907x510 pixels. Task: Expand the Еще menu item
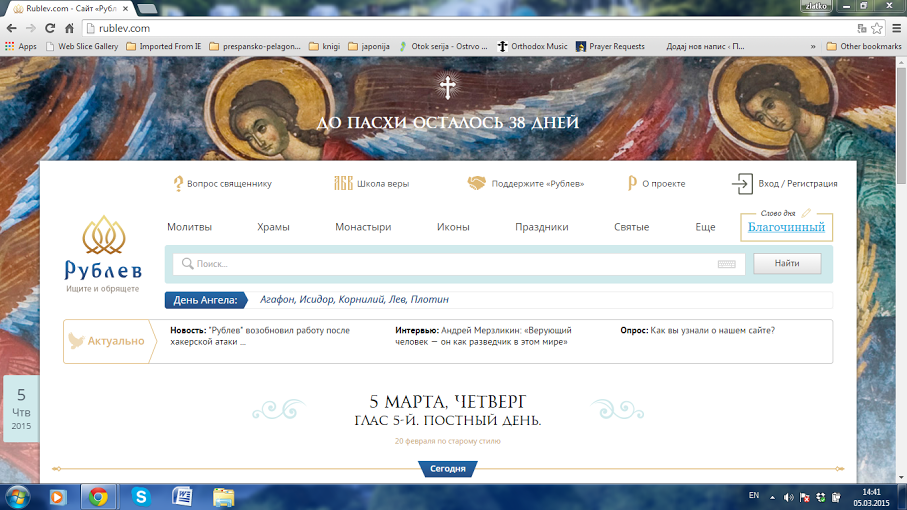pyautogui.click(x=705, y=227)
